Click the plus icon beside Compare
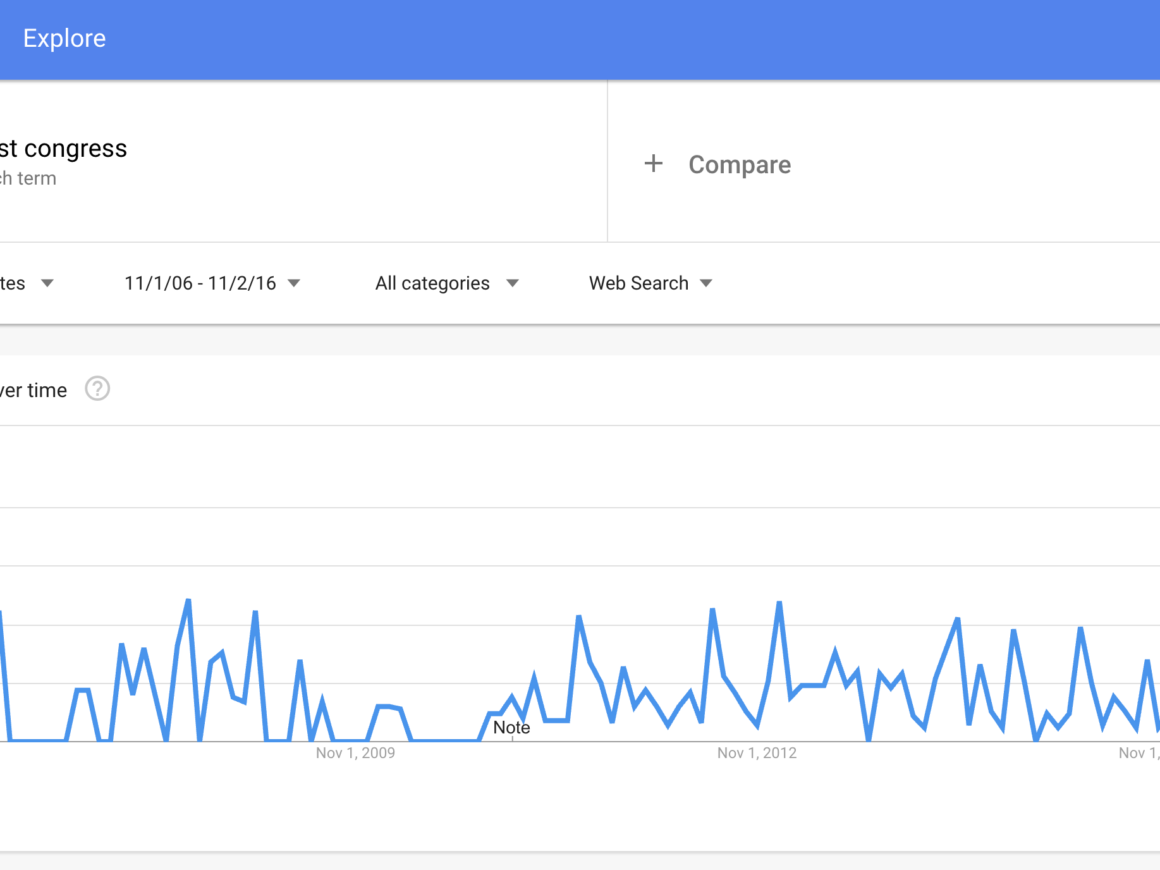 pos(653,164)
